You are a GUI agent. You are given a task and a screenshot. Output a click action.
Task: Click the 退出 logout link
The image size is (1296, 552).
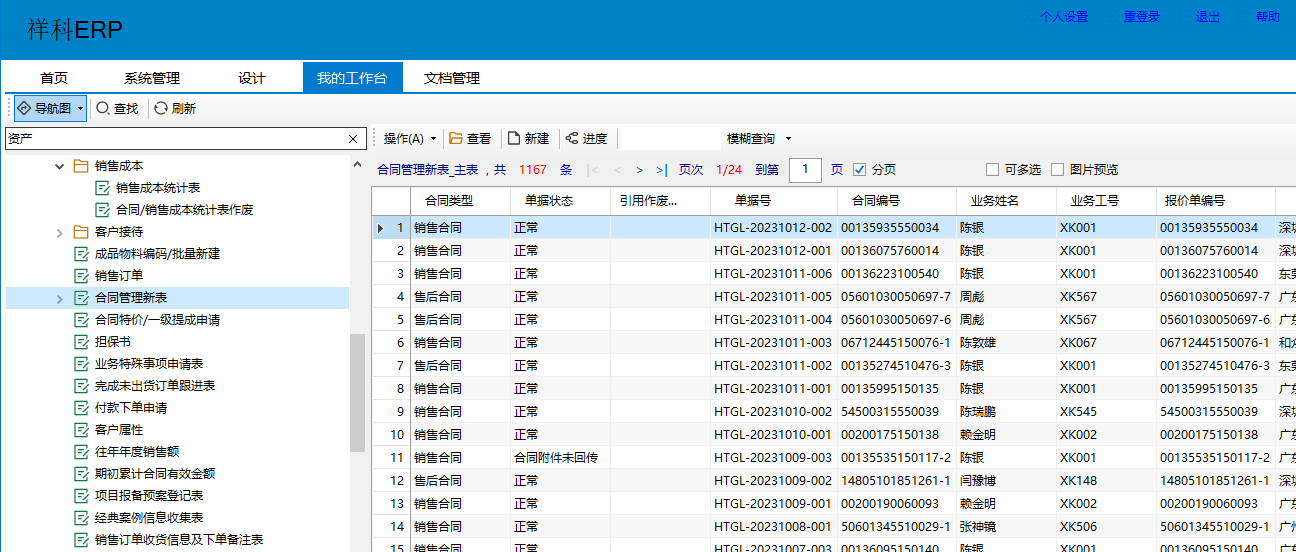[1207, 17]
